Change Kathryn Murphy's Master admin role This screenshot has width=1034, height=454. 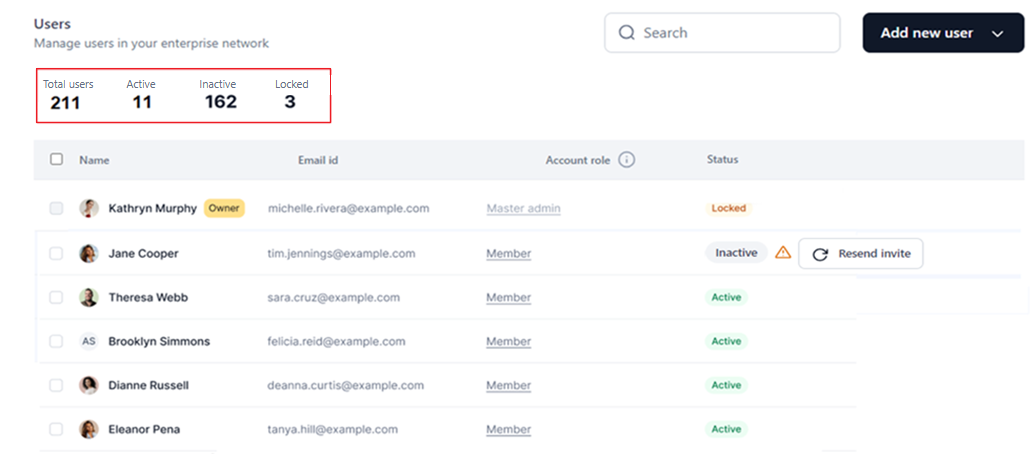point(523,209)
